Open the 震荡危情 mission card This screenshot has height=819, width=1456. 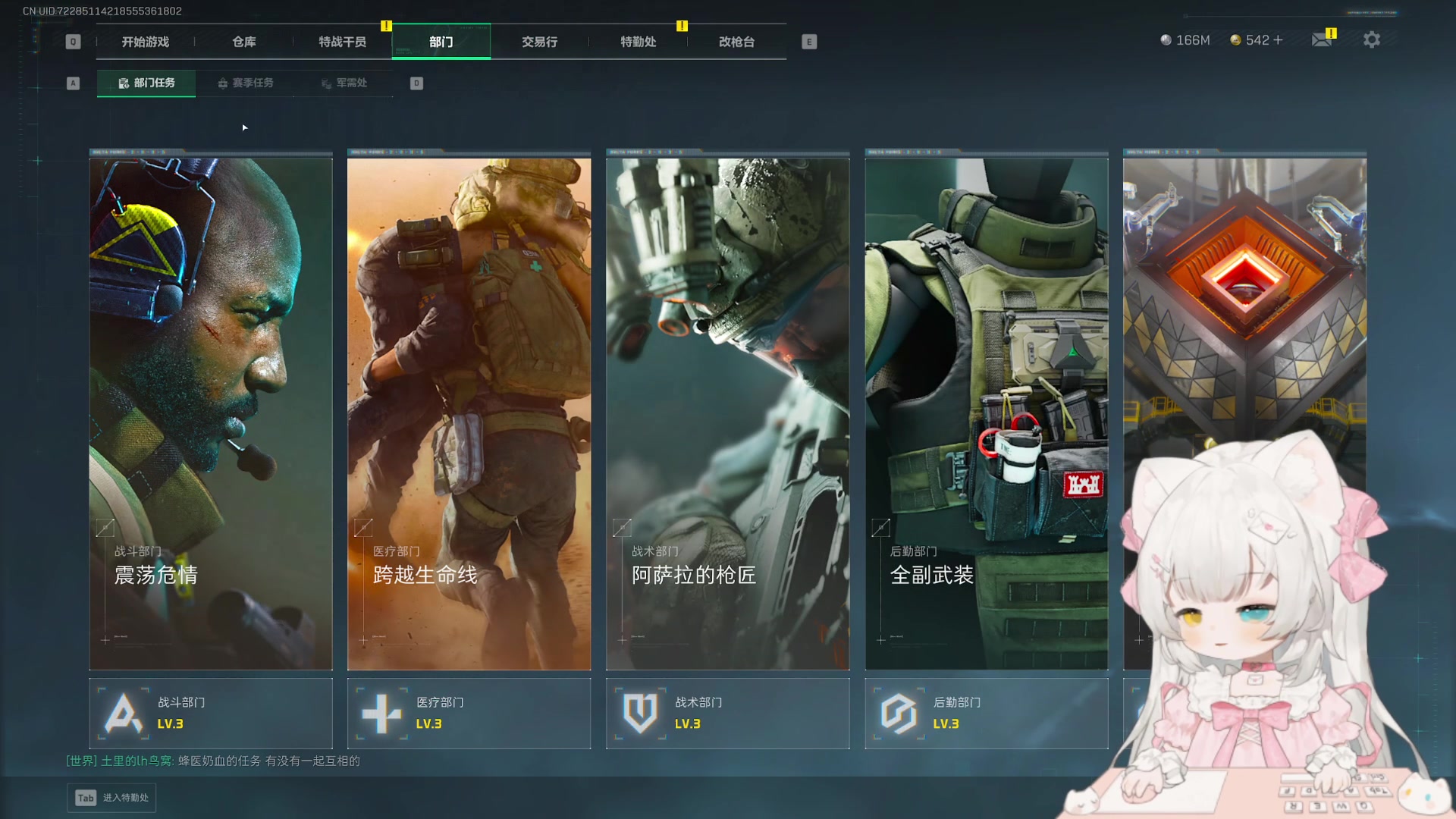[211, 413]
